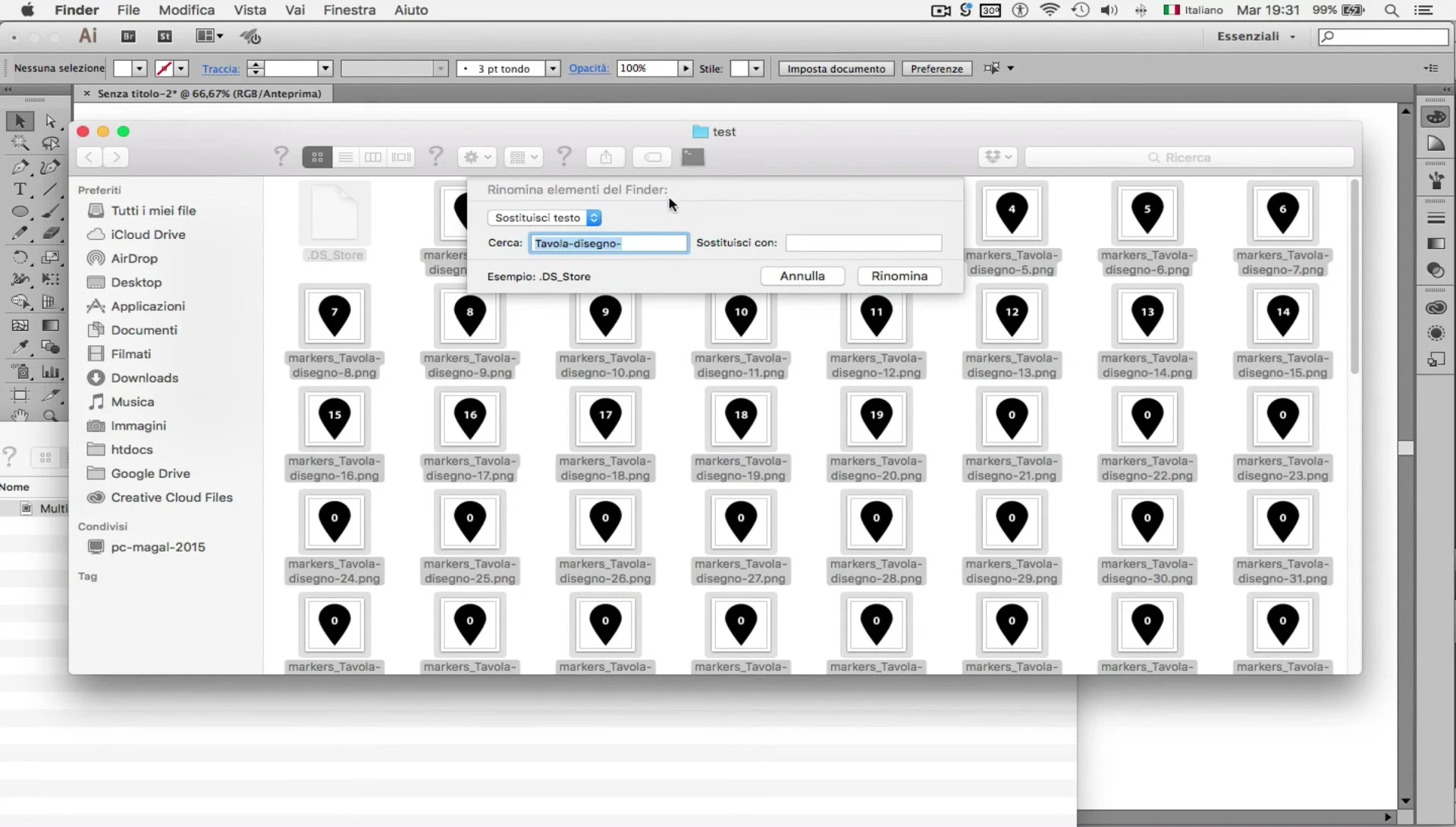Open the 3 pt tondo brush dropdown

553,68
